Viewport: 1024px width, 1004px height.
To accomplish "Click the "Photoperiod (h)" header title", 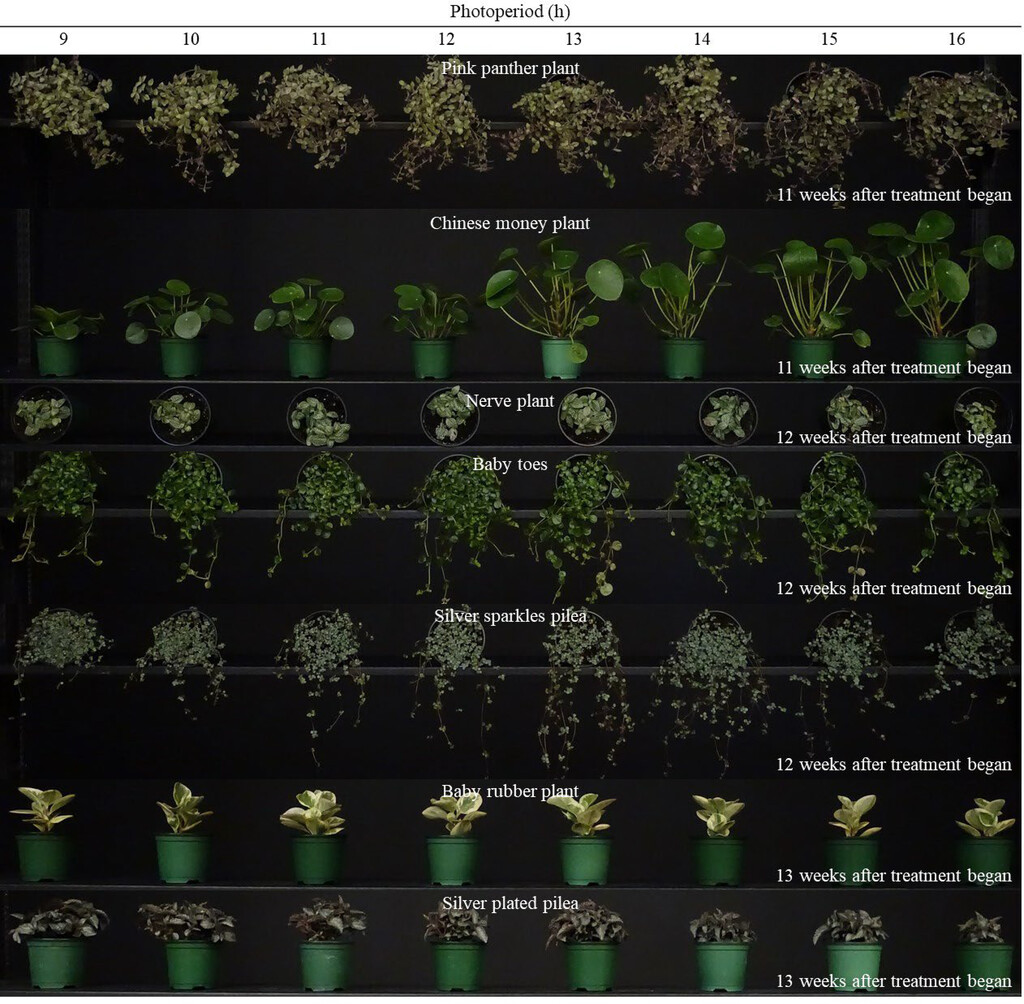I will 510,12.
